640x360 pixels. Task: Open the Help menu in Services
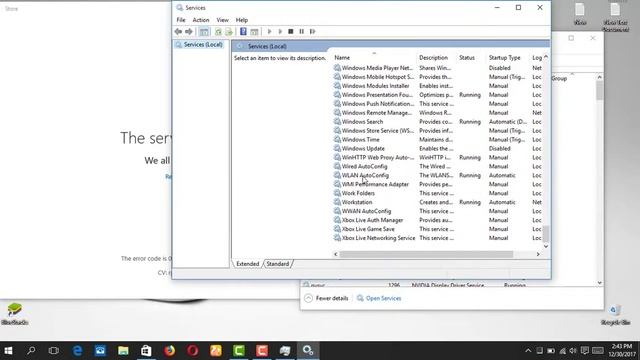tap(242, 20)
